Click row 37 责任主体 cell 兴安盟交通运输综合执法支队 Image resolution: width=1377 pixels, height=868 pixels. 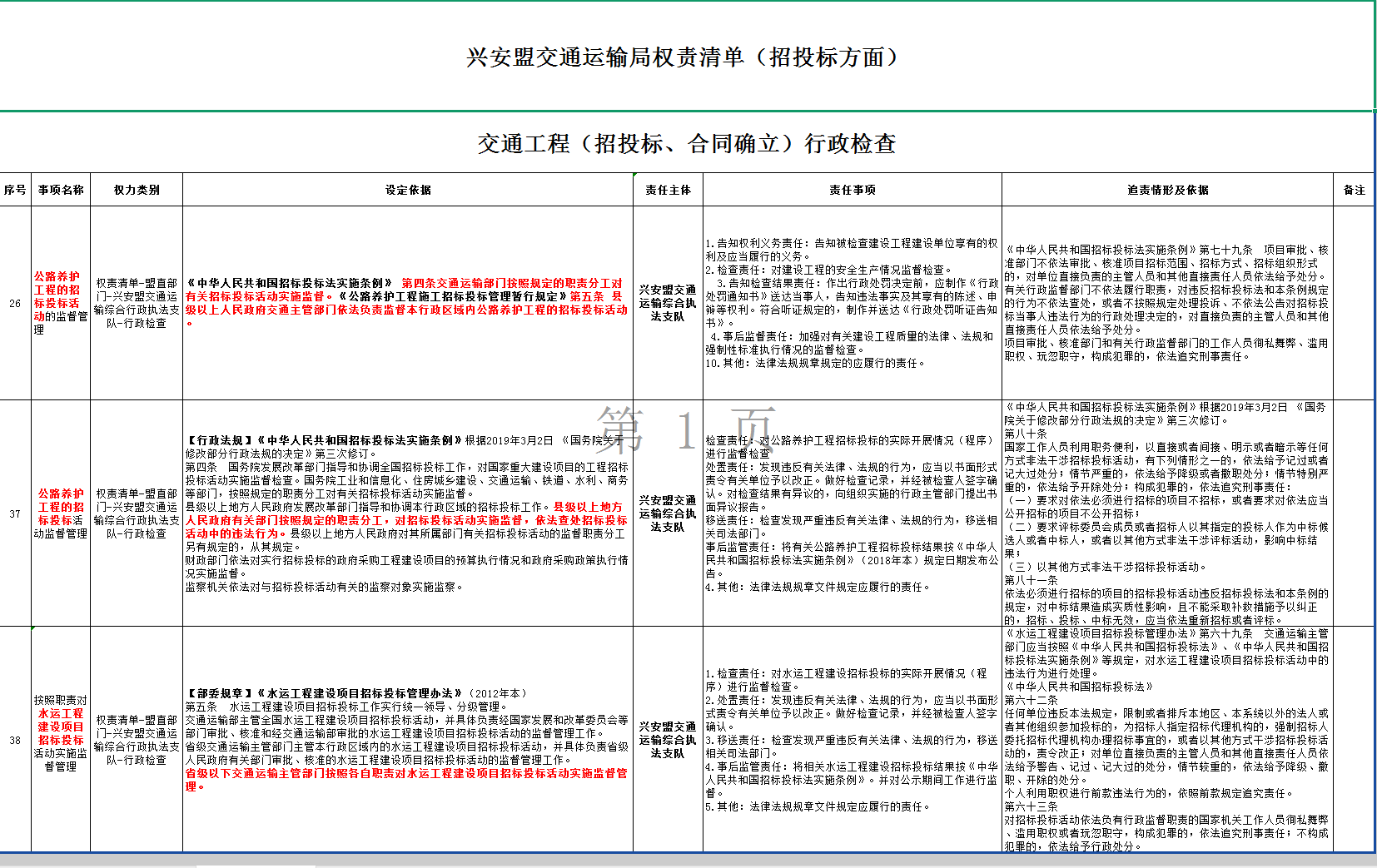pos(668,513)
